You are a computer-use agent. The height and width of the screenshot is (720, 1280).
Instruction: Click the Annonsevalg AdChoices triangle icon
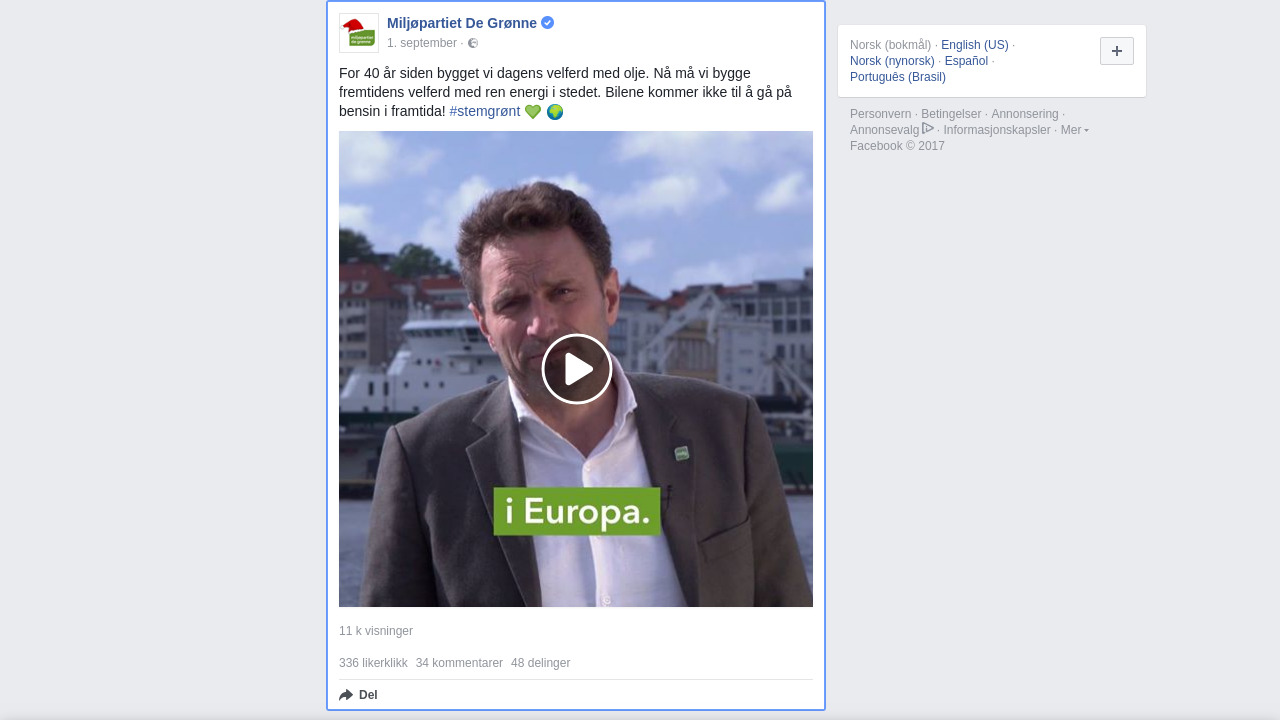[928, 128]
